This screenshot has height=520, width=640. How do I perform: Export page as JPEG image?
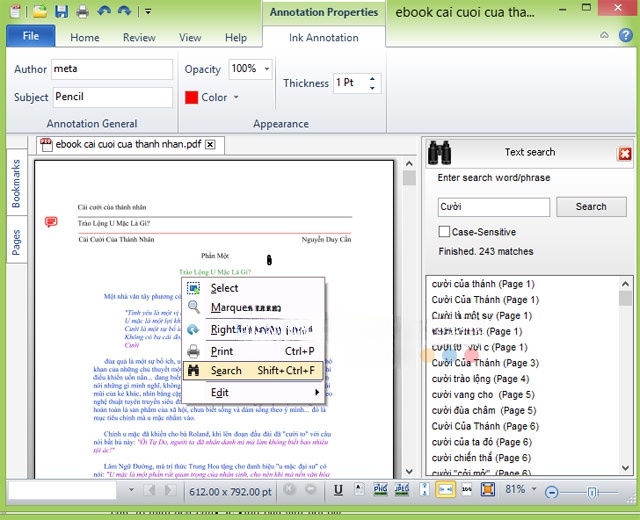[402, 489]
